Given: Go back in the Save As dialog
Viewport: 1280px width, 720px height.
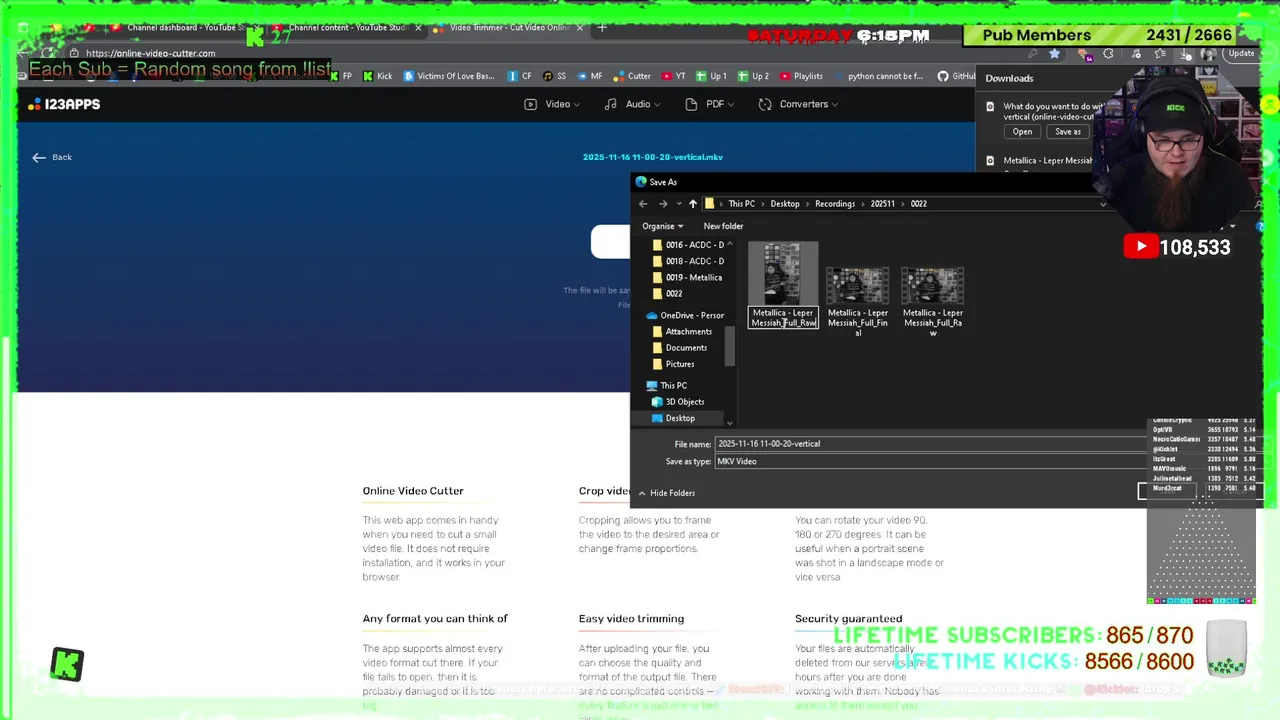Looking at the screenshot, I should [x=643, y=204].
